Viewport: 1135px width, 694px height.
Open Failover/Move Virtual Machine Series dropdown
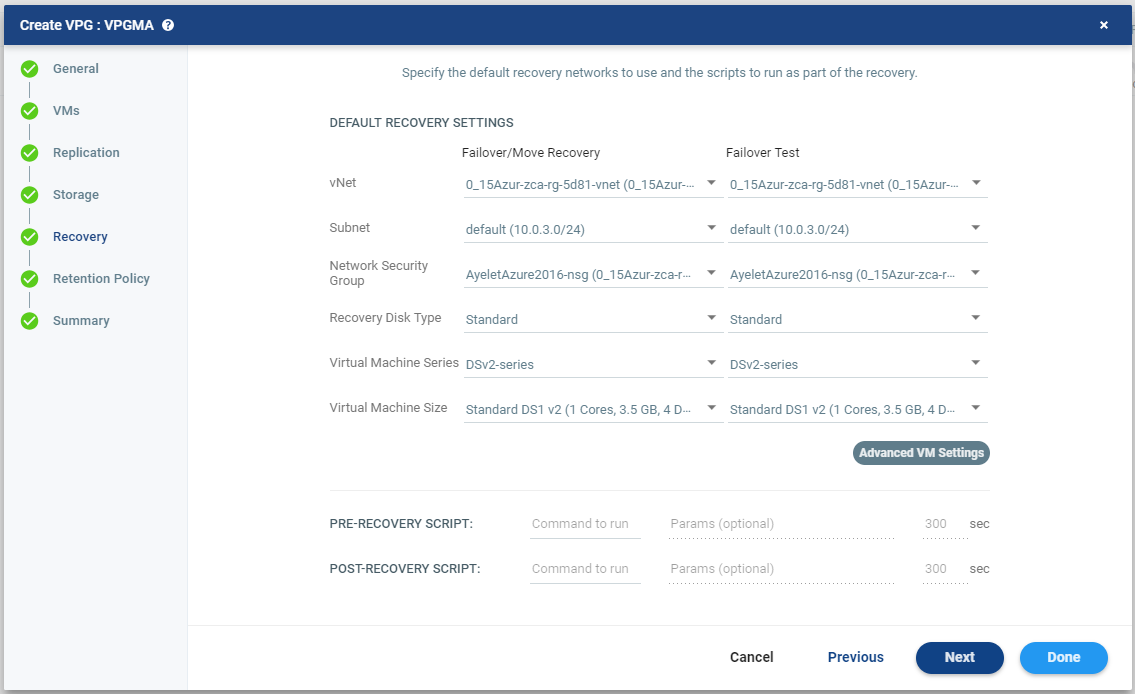[x=594, y=364]
